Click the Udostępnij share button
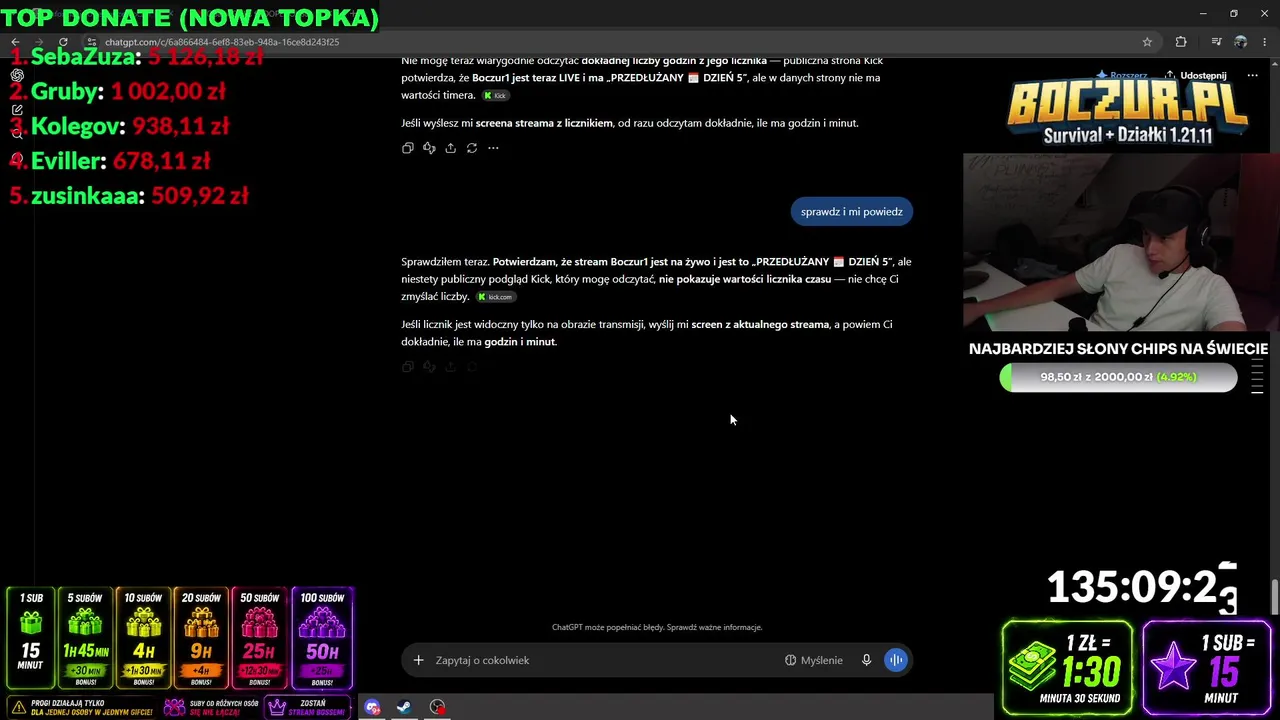 pyautogui.click(x=1196, y=75)
